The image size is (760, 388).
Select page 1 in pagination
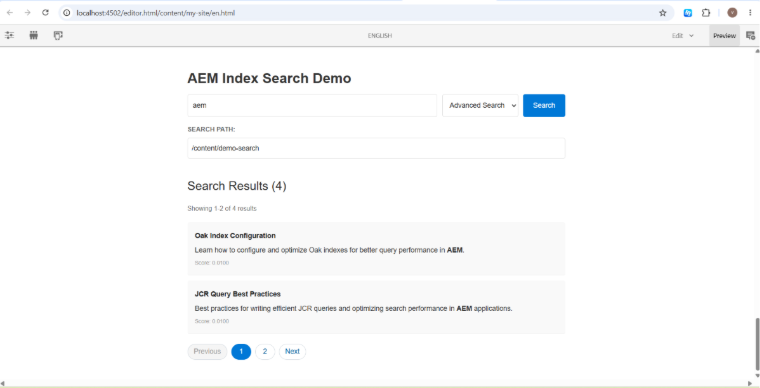coord(241,352)
